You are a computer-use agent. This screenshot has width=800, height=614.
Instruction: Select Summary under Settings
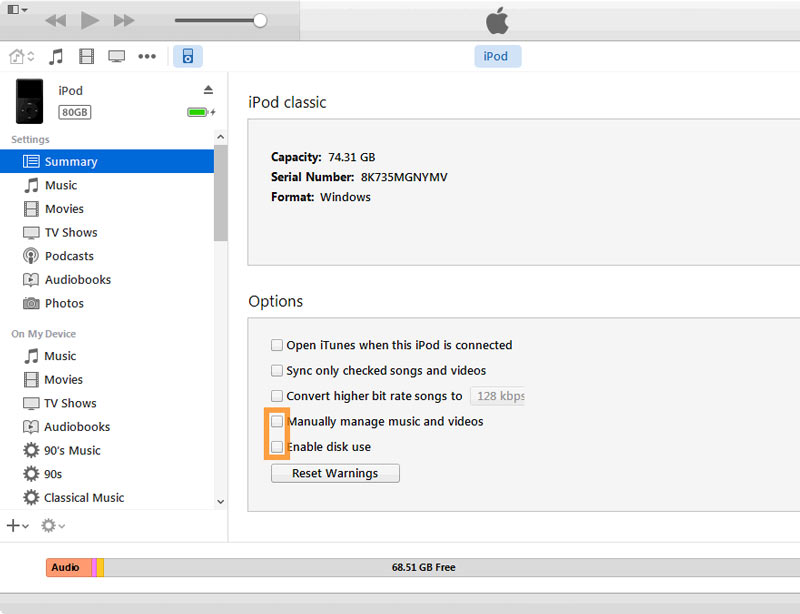click(107, 161)
